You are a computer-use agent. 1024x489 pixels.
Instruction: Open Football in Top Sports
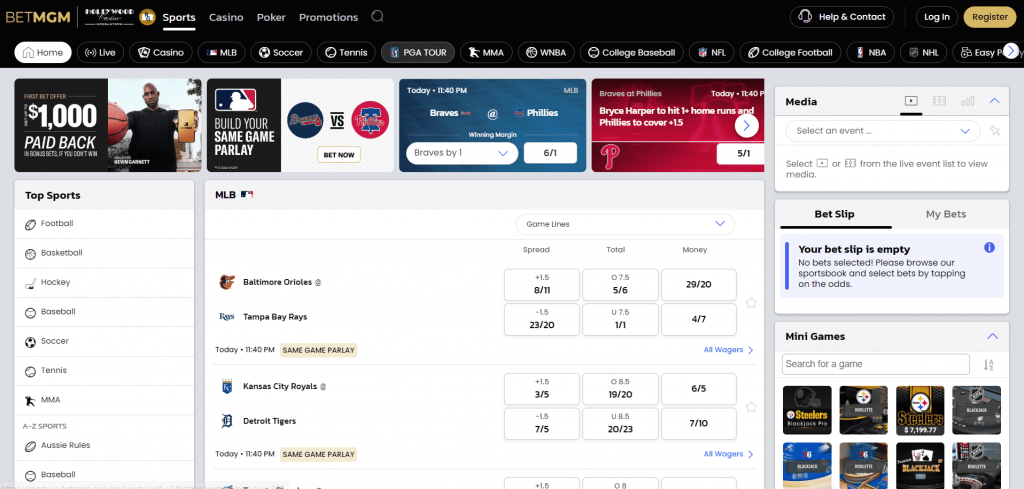[104, 224]
